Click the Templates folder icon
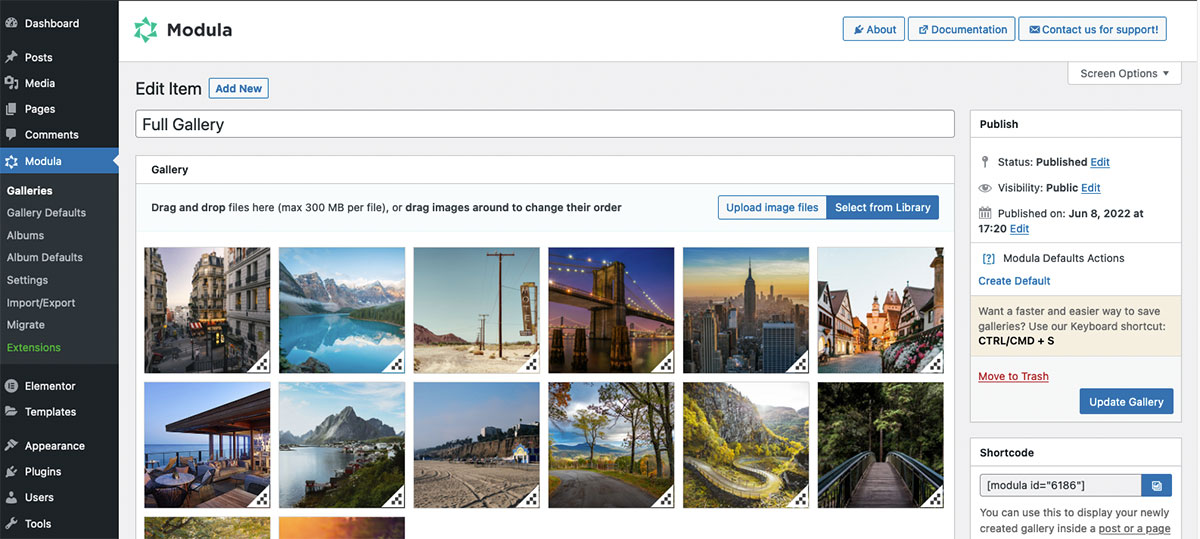Viewport: 1200px width, 539px height. pyautogui.click(x=11, y=412)
